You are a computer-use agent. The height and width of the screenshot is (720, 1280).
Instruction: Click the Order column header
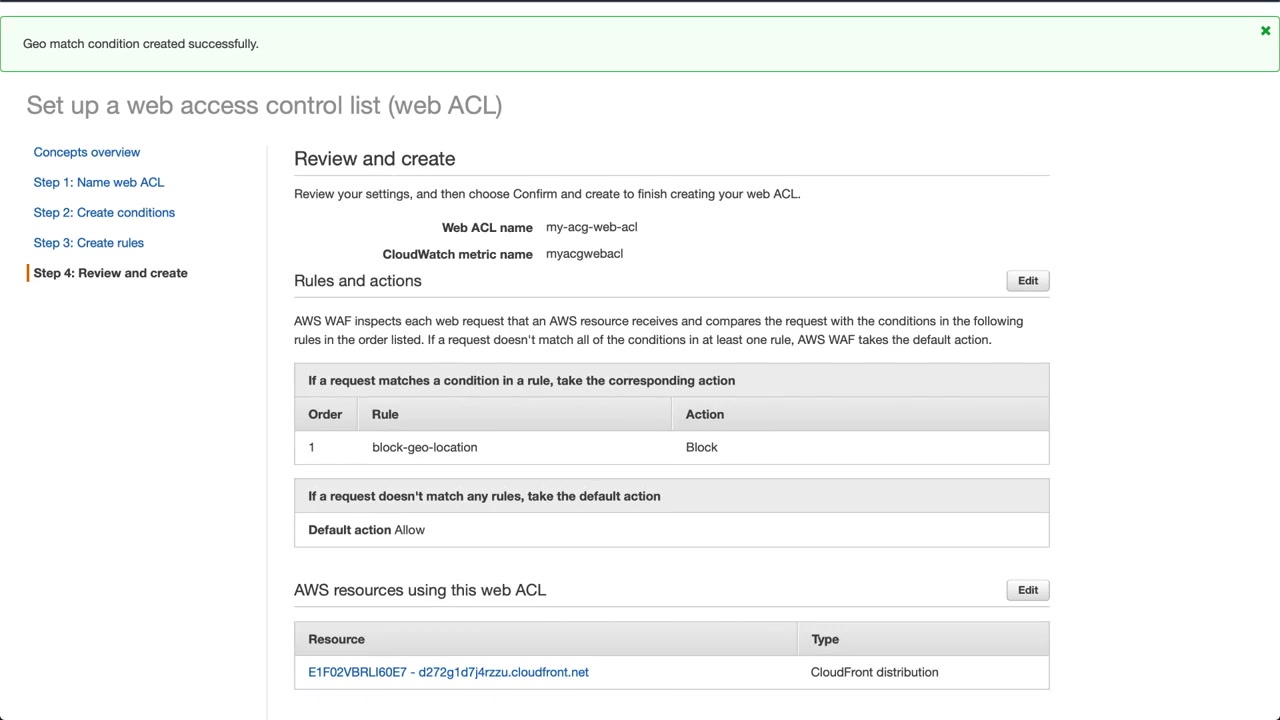pyautogui.click(x=325, y=414)
